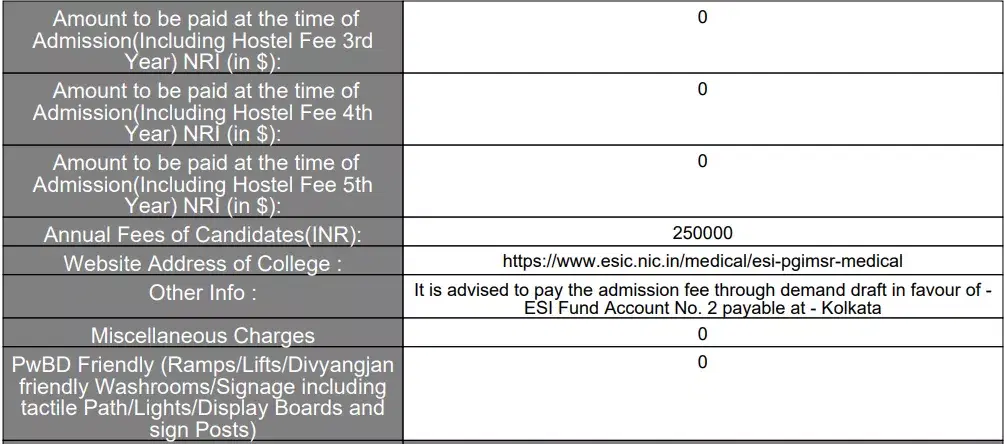The height and width of the screenshot is (444, 1007).
Task: Select the 4th Year NRI hostel fee label
Action: click(x=202, y=112)
